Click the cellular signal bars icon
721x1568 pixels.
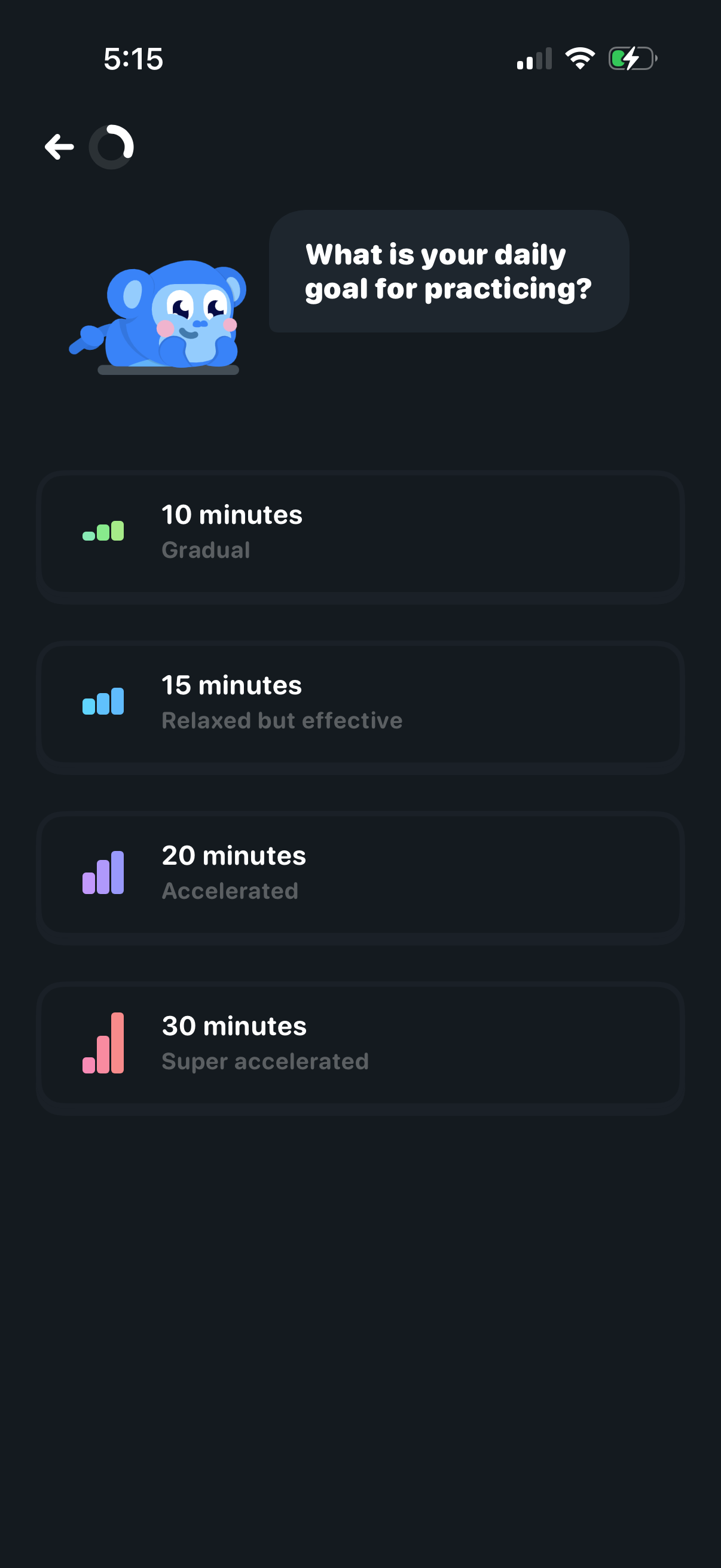click(533, 57)
